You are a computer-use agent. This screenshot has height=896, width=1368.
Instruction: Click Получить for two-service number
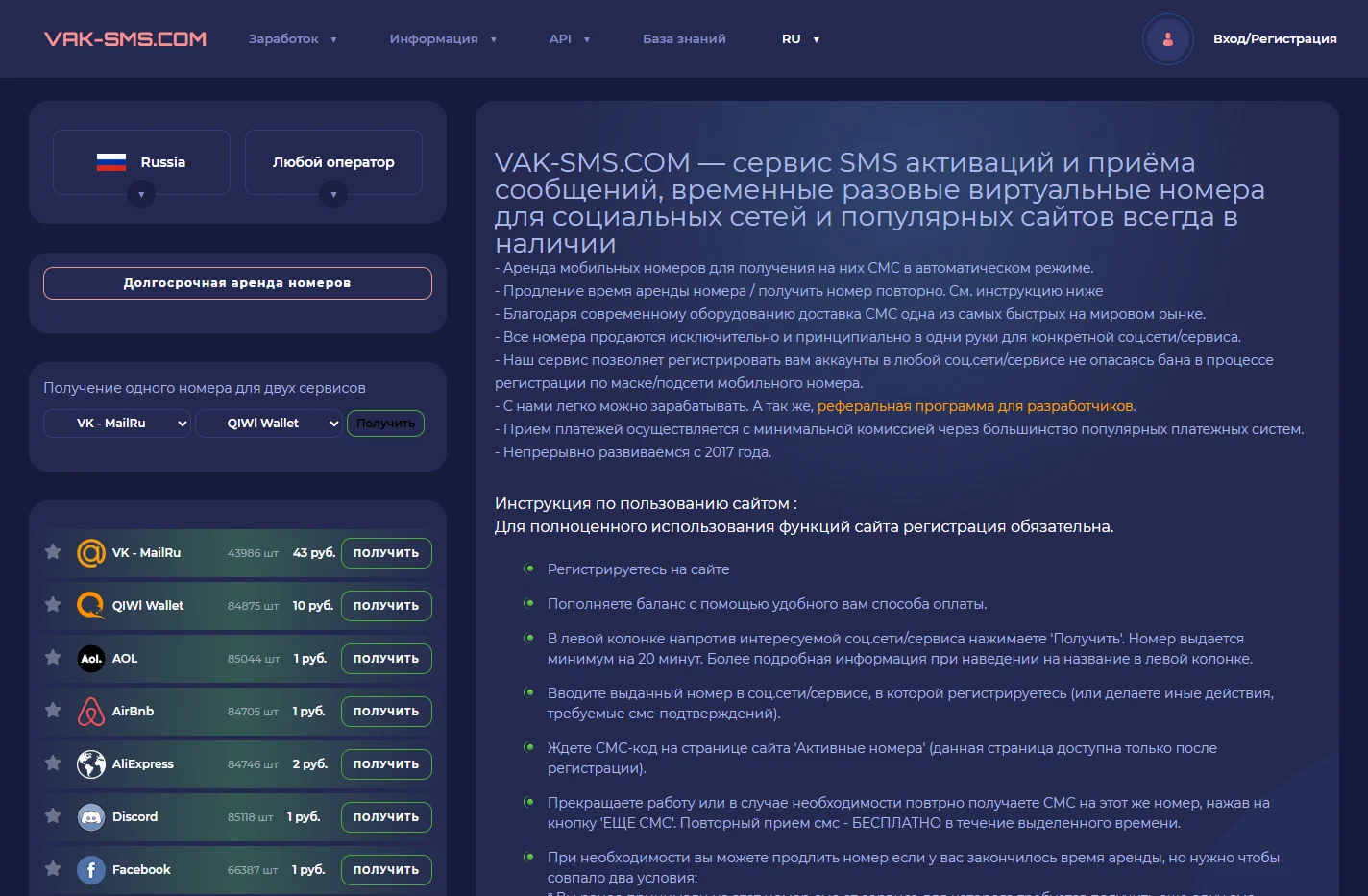385,424
